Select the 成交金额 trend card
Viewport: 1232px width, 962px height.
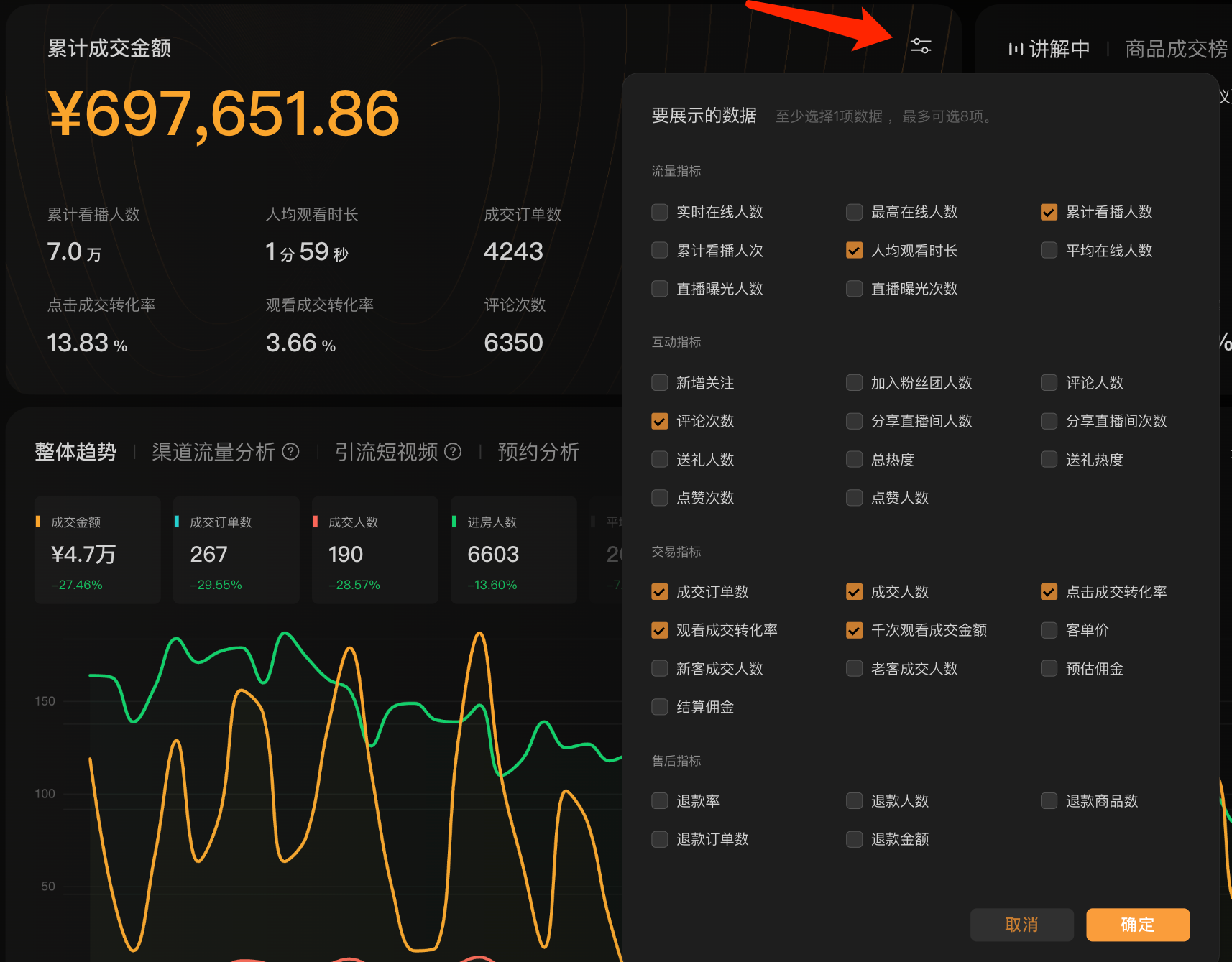click(x=97, y=550)
